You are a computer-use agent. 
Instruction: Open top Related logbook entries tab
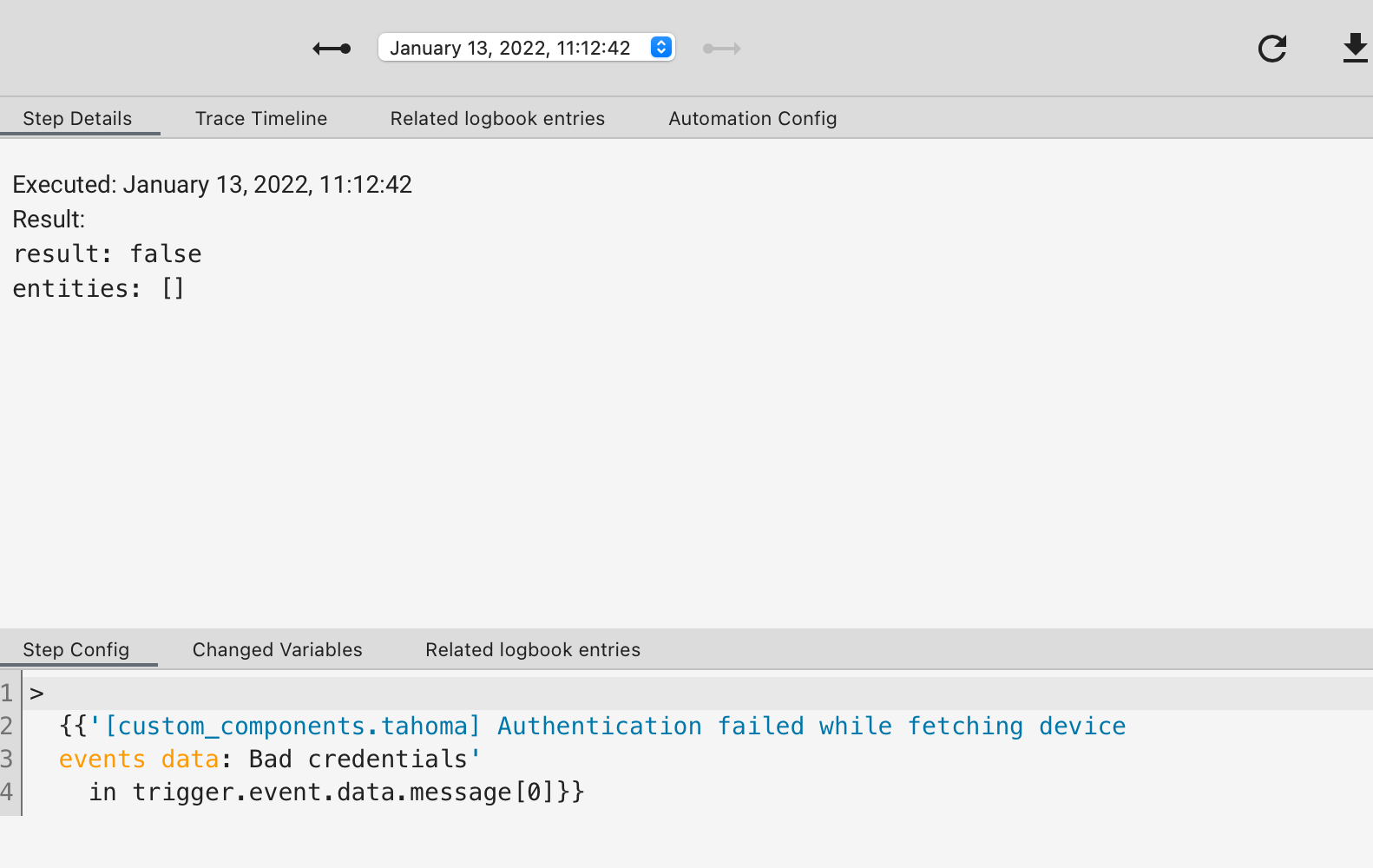(x=497, y=118)
